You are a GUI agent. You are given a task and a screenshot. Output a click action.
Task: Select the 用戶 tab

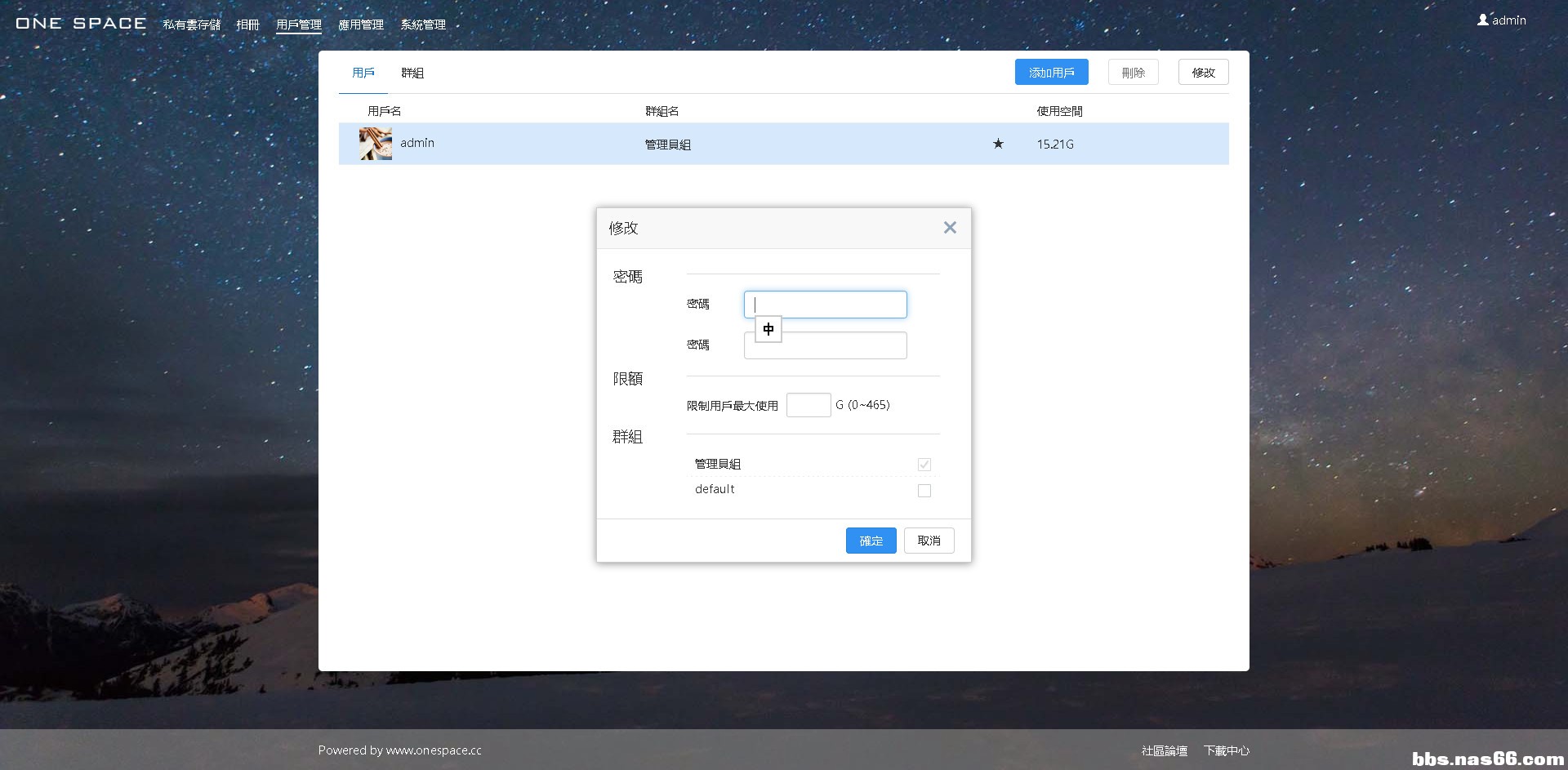click(x=363, y=73)
